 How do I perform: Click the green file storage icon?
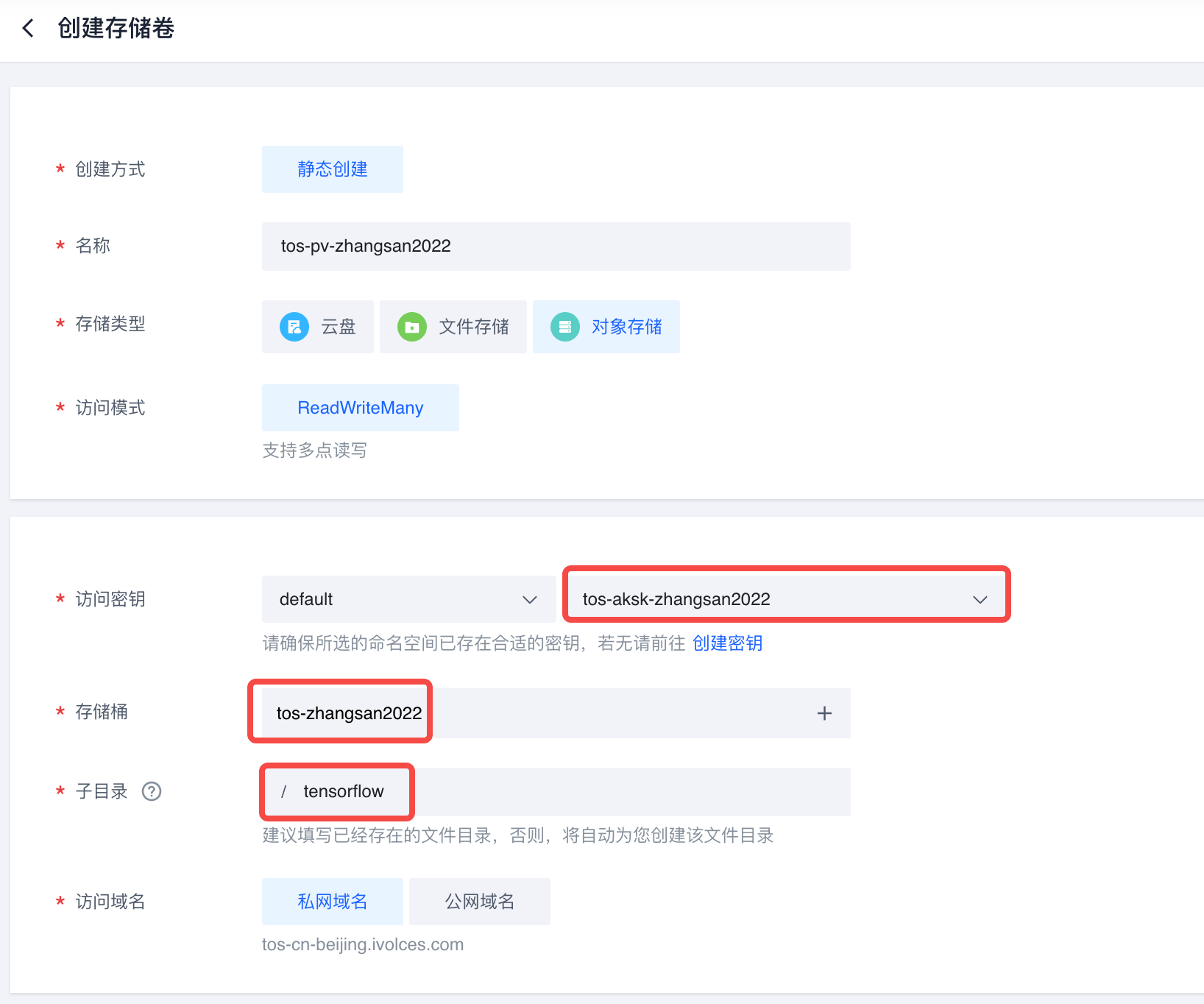coord(412,327)
